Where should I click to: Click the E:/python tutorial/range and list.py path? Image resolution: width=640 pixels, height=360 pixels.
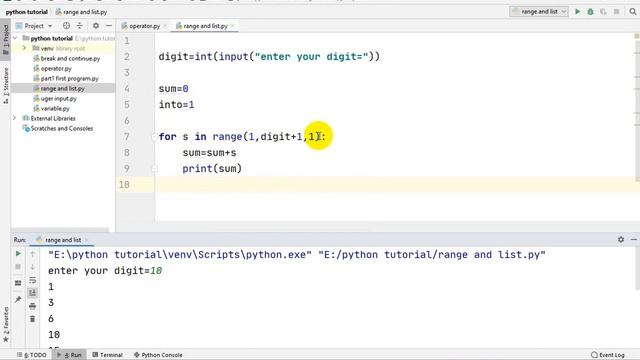(x=432, y=255)
